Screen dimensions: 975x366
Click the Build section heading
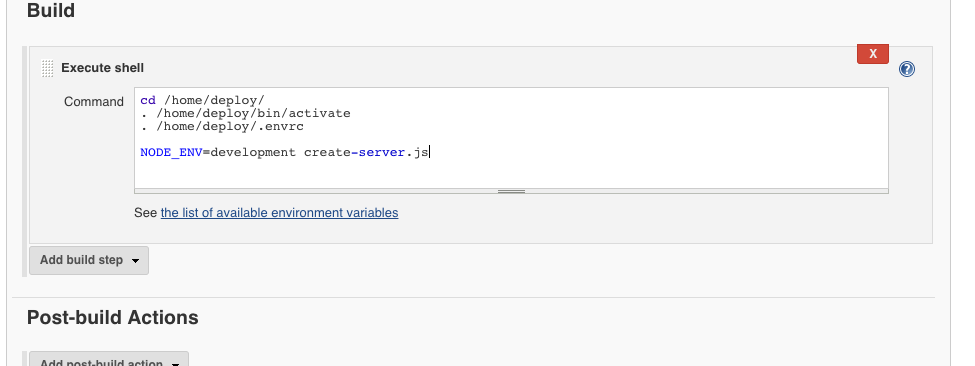(x=51, y=11)
